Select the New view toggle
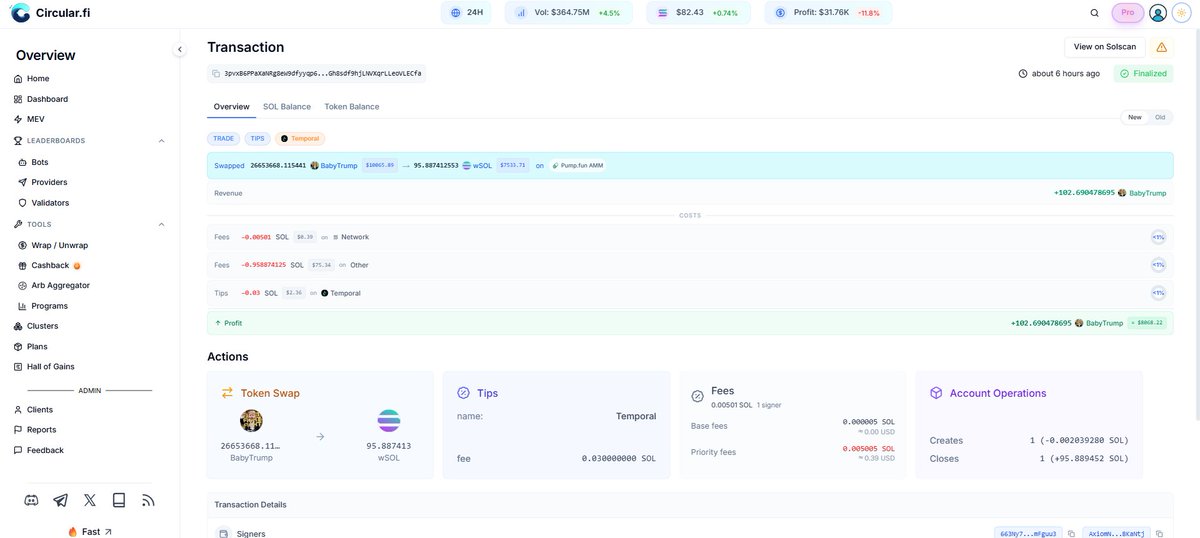The height and width of the screenshot is (538, 1200). (1135, 117)
